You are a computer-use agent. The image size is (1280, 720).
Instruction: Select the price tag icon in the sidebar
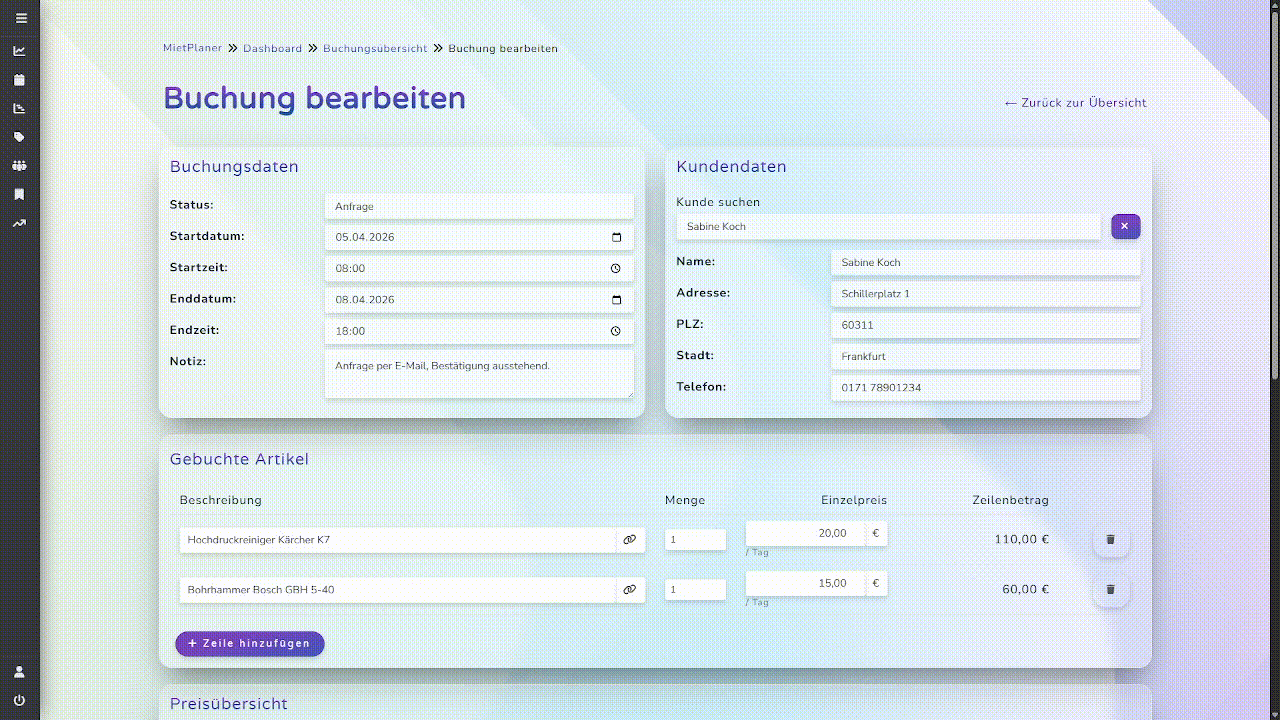pos(20,136)
